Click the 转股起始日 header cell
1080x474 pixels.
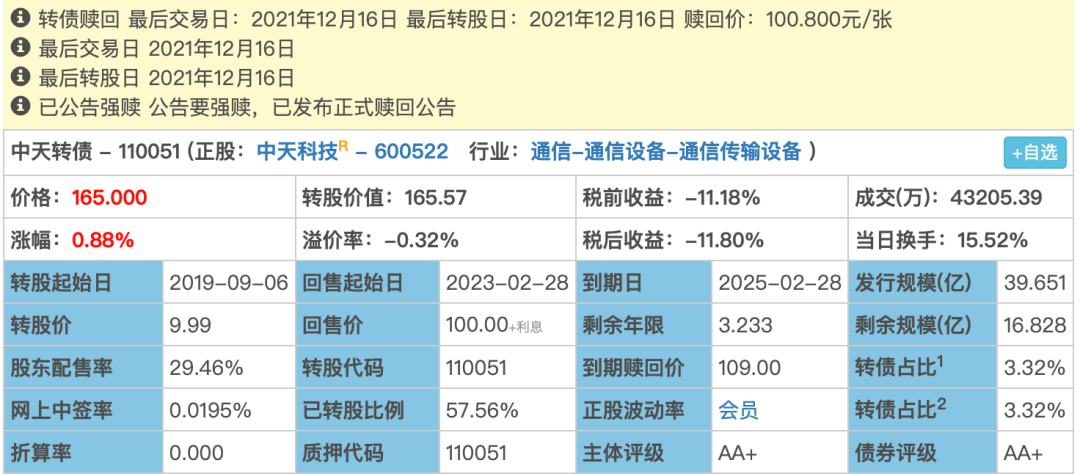click(83, 282)
